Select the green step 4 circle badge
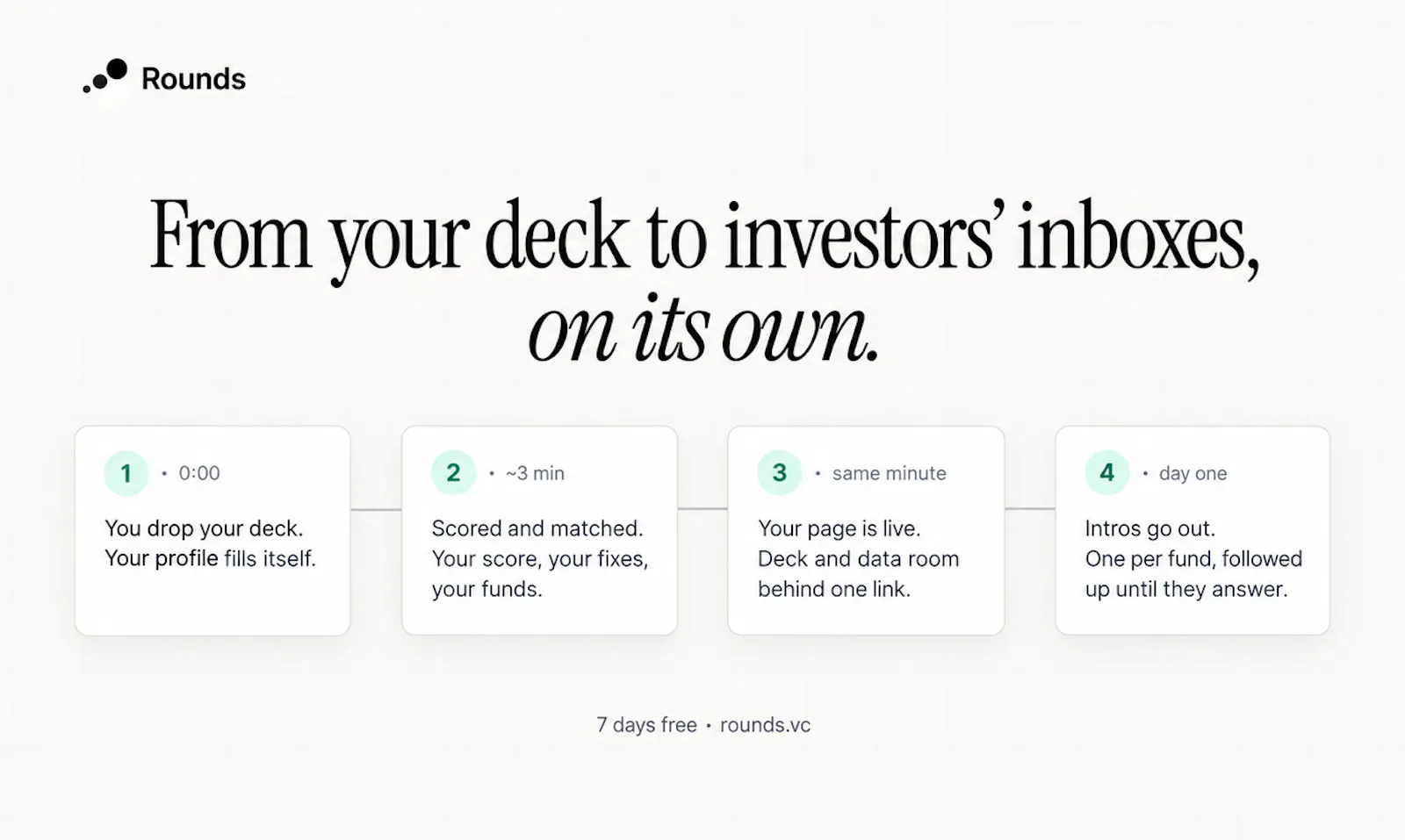Image resolution: width=1405 pixels, height=840 pixels. 1106,473
